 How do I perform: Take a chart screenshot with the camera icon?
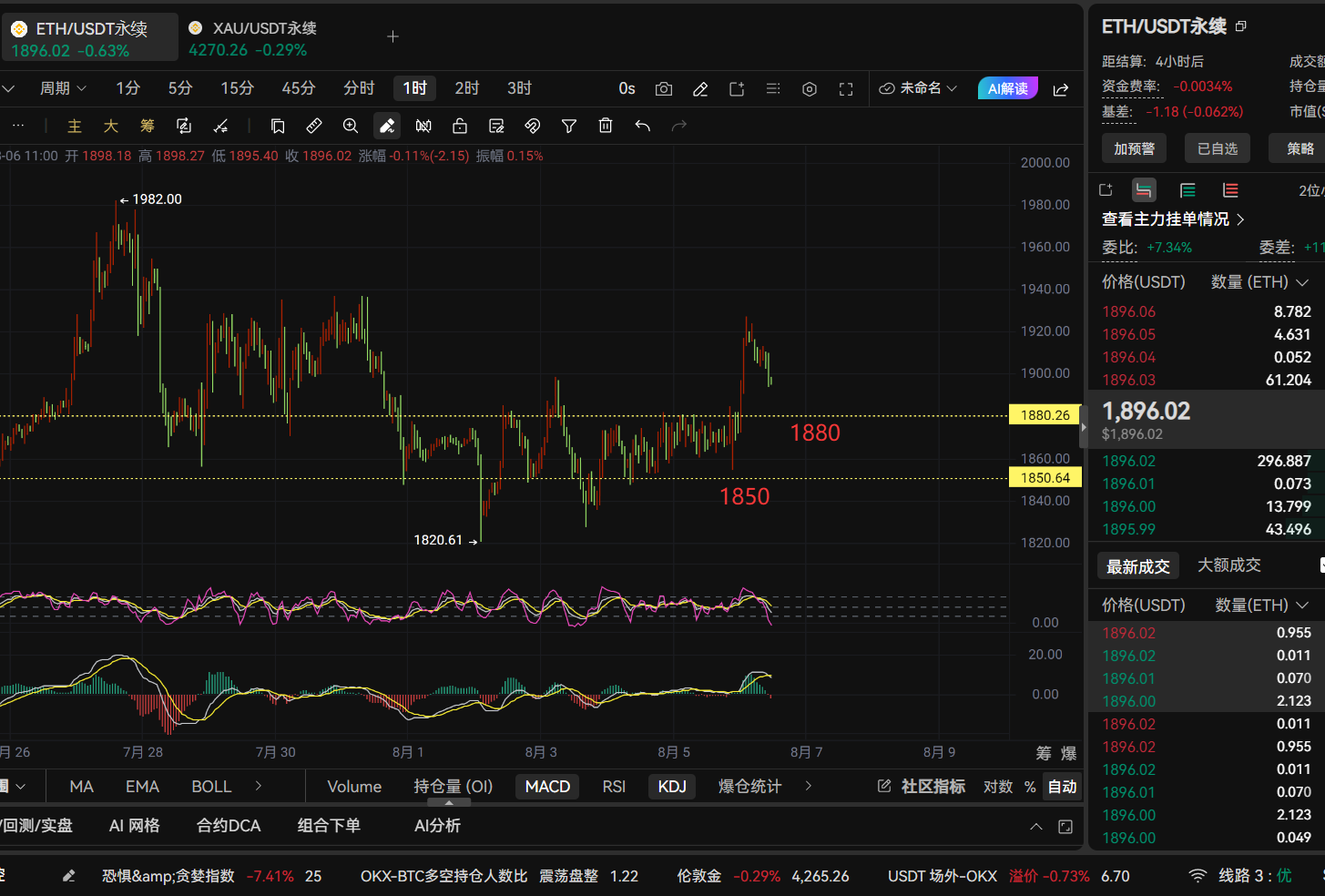click(664, 88)
